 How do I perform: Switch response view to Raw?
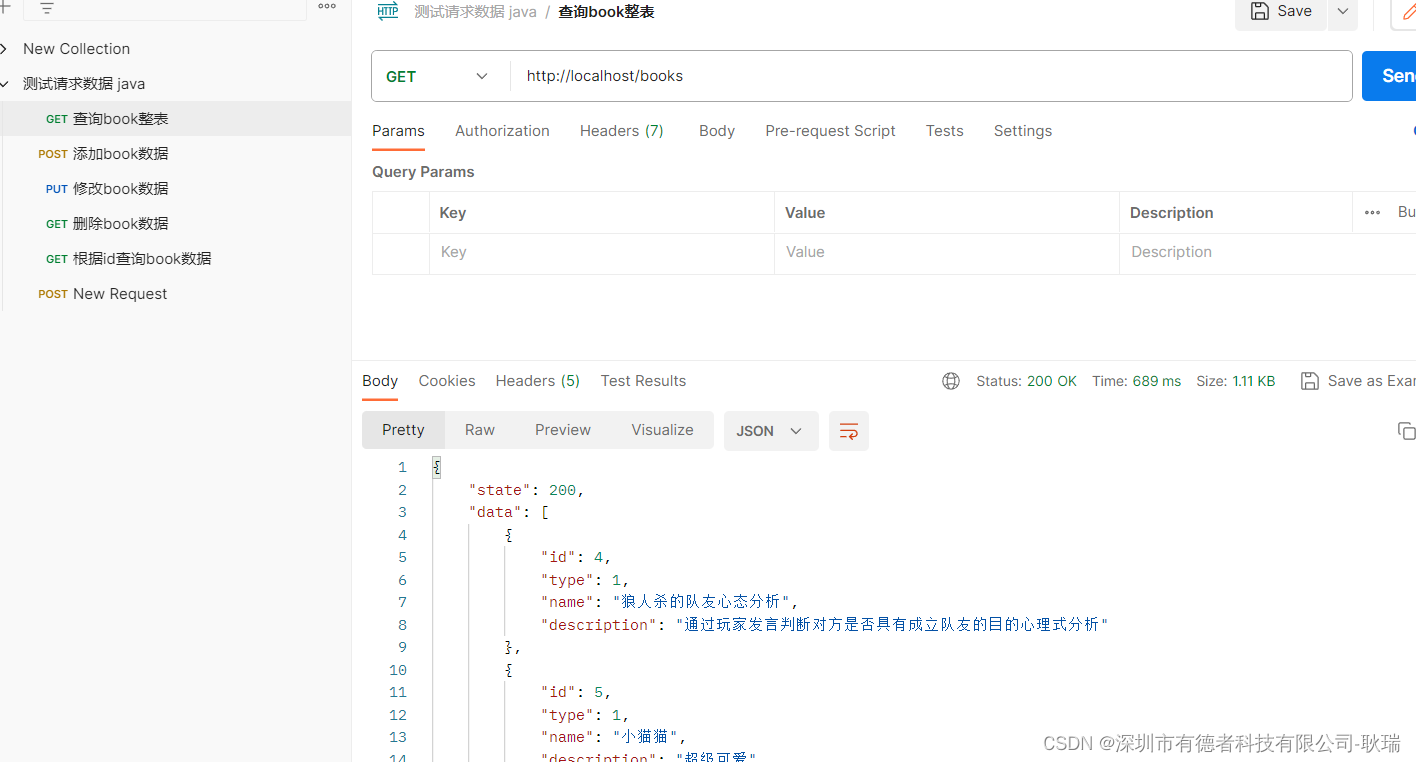[x=480, y=430]
